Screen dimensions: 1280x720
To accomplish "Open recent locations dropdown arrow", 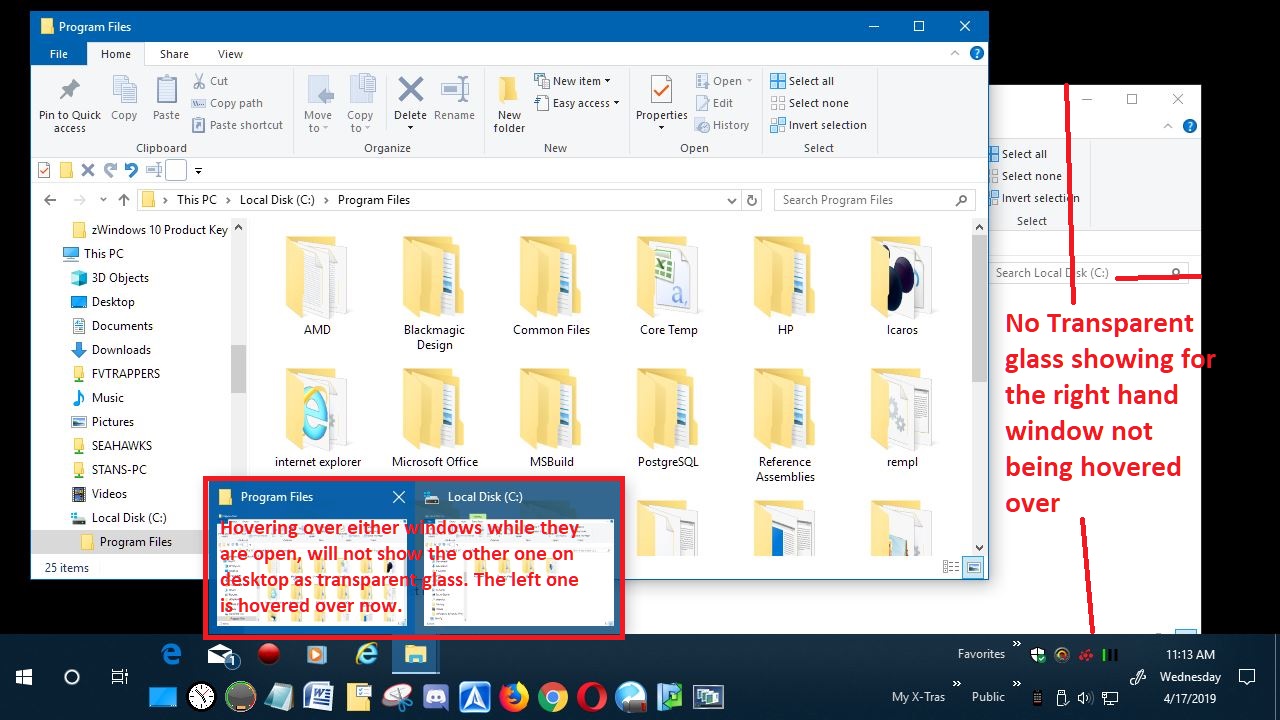I will tap(102, 200).
